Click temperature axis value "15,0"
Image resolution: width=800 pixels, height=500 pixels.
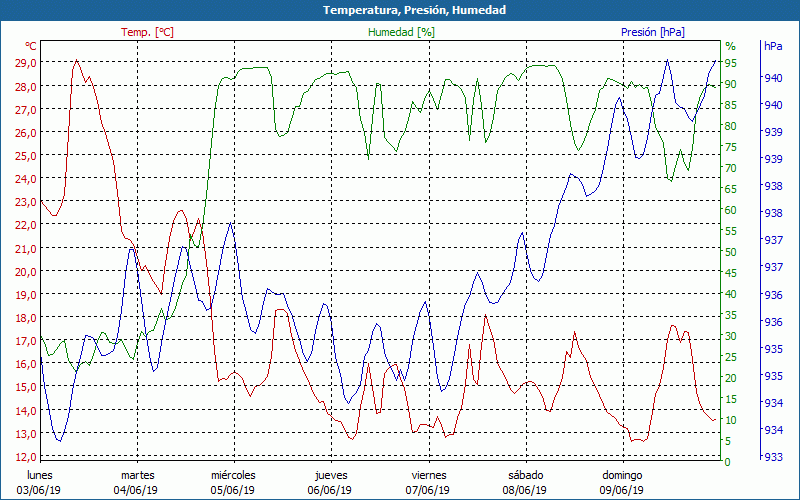25,387
